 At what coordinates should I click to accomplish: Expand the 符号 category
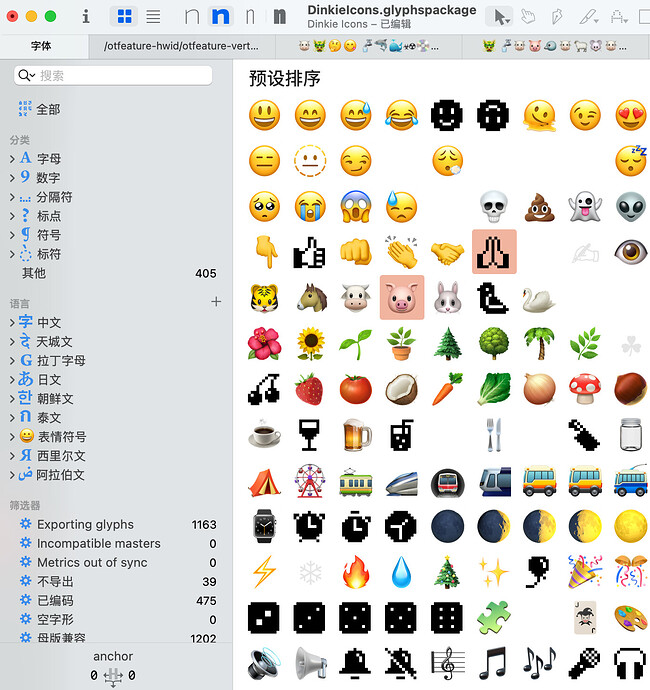pos(12,235)
